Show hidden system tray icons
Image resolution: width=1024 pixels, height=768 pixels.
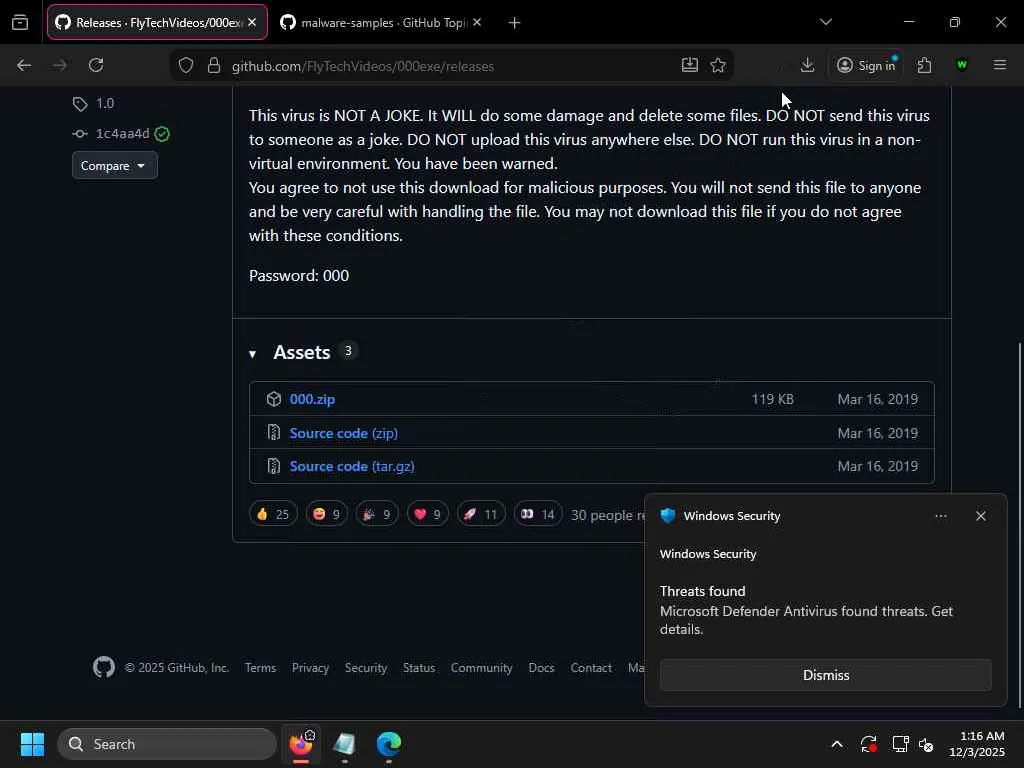click(x=837, y=744)
